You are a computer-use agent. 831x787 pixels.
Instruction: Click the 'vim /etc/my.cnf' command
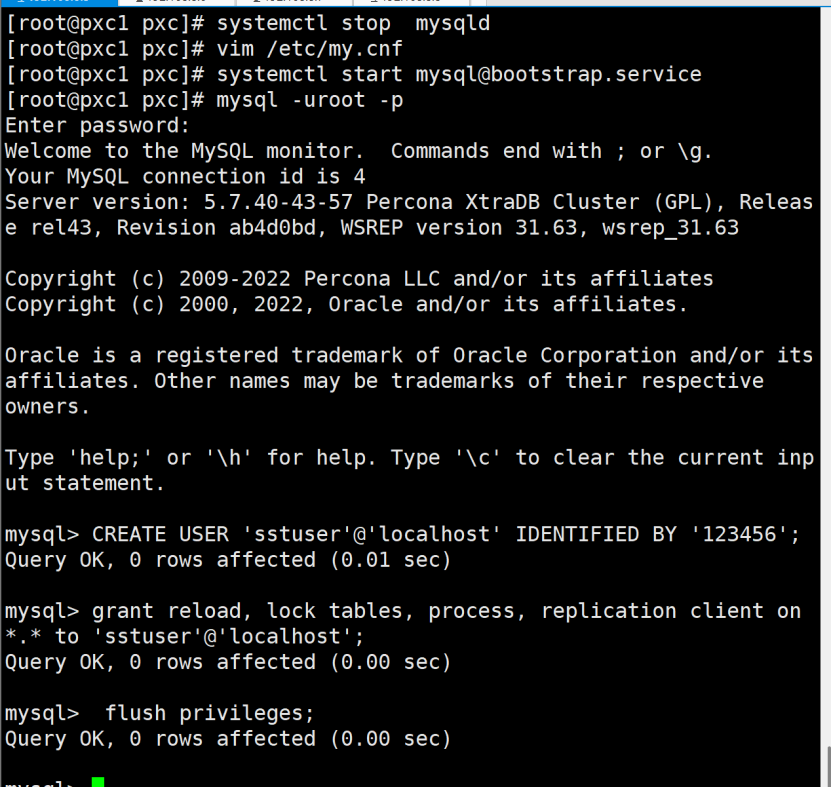(310, 49)
